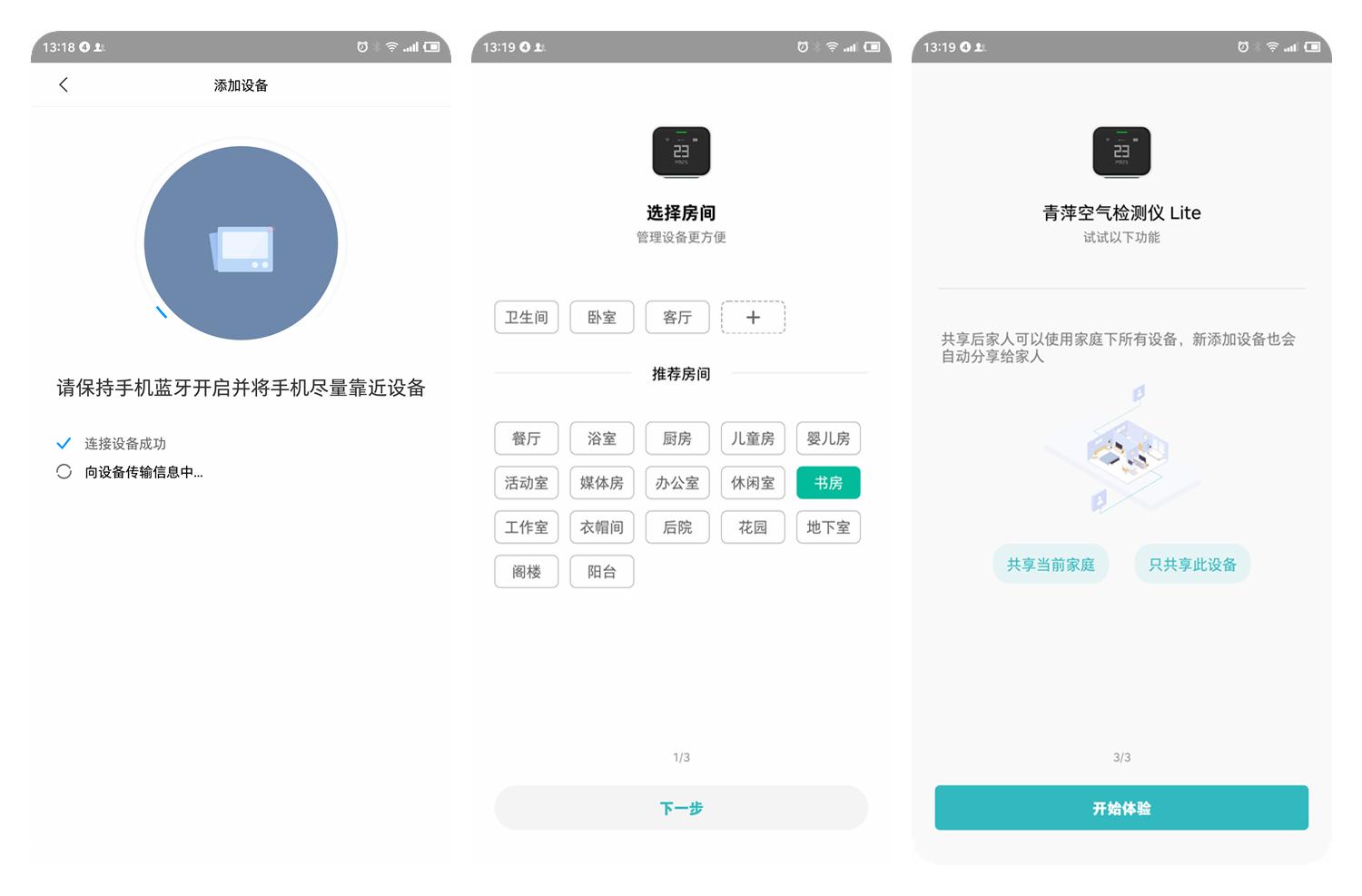Select 卧室 as the device room
The height and width of the screenshot is (896, 1362).
pos(601,317)
